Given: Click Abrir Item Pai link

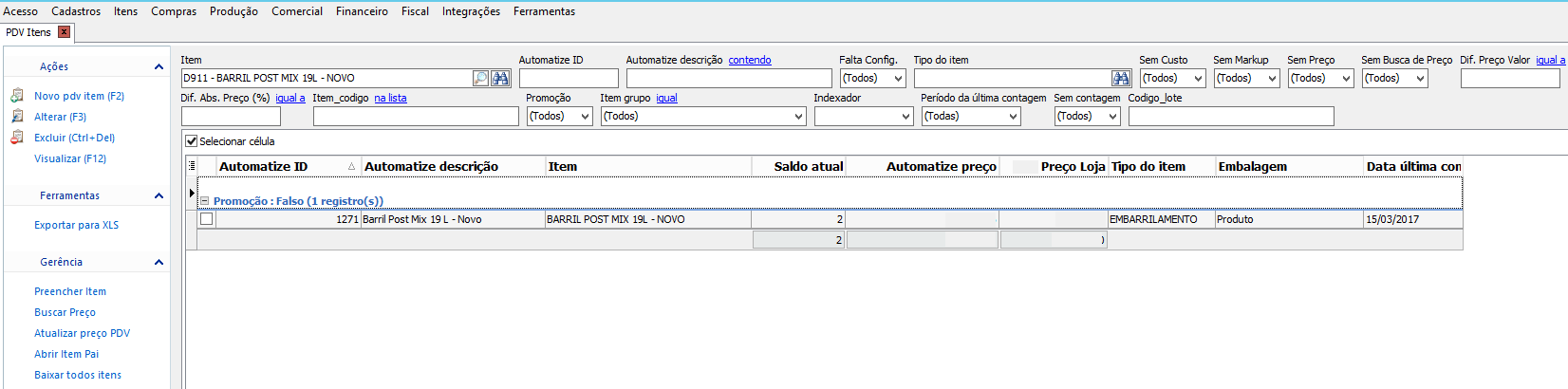Looking at the screenshot, I should [x=66, y=354].
